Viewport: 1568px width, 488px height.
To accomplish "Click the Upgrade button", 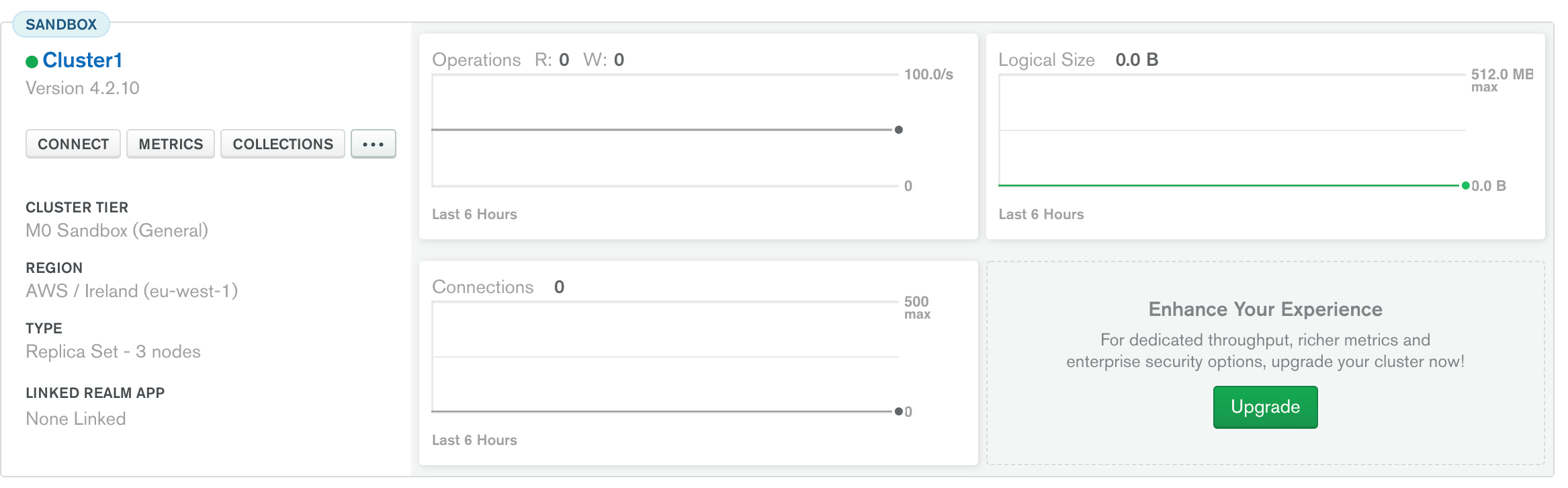I will [x=1264, y=407].
